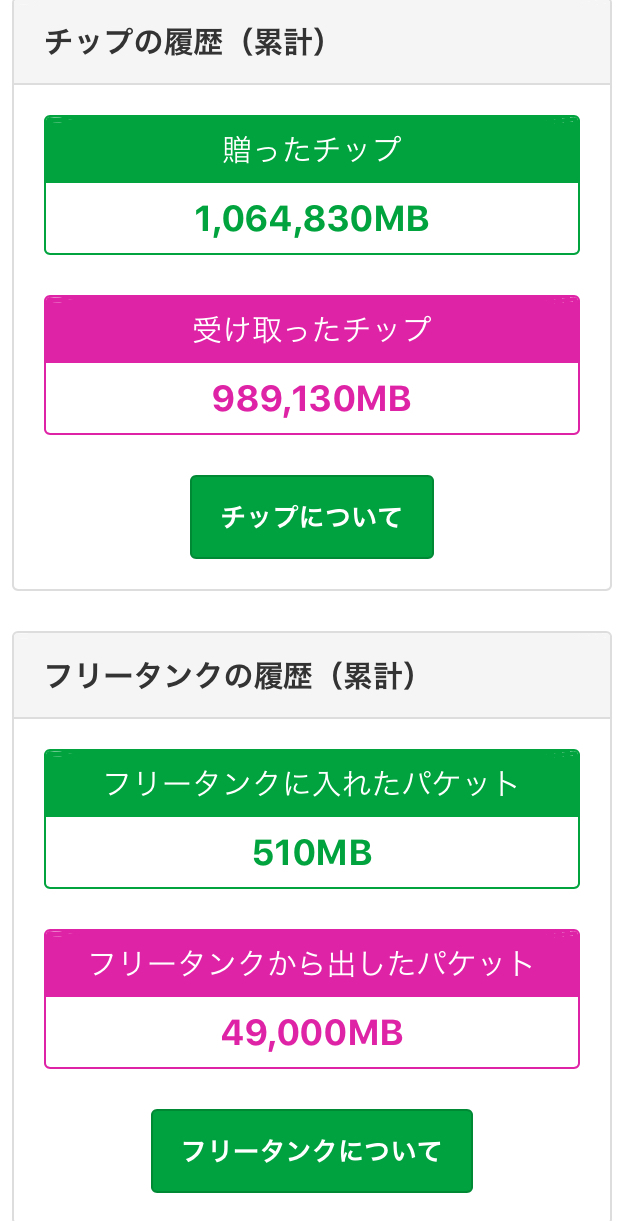Click empty space left of チップについて button

pos(110,517)
